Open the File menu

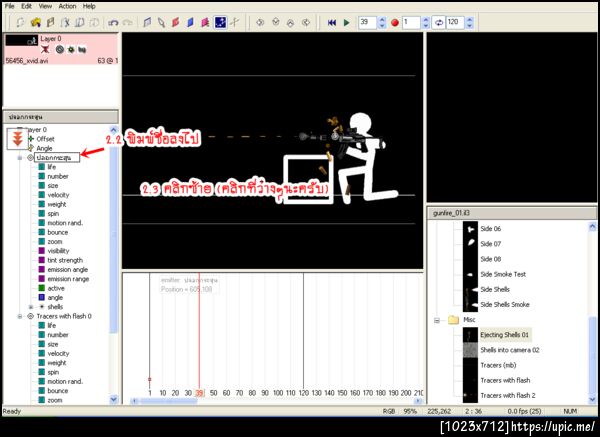[x=9, y=6]
